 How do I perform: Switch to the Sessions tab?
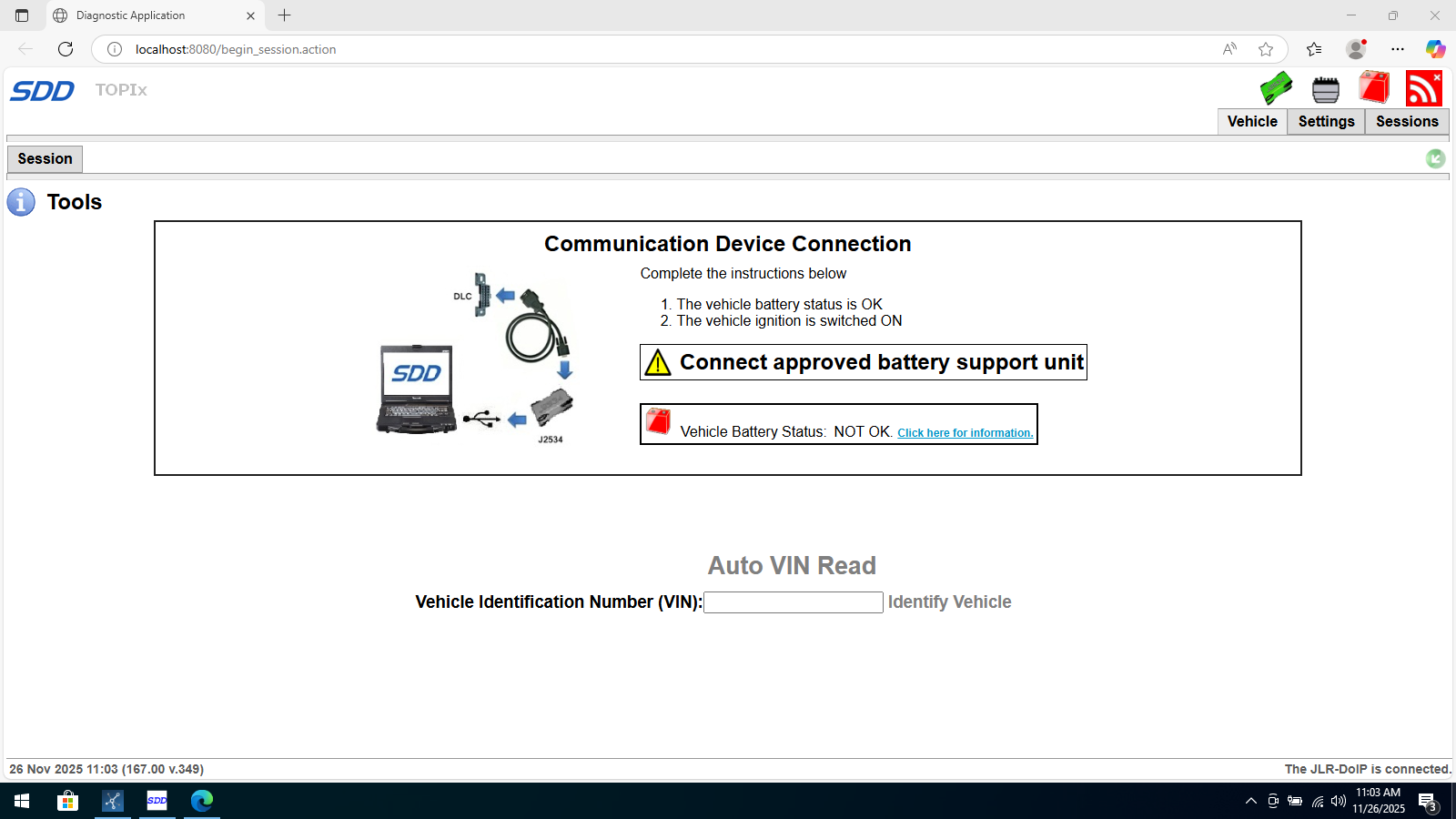click(x=1406, y=121)
